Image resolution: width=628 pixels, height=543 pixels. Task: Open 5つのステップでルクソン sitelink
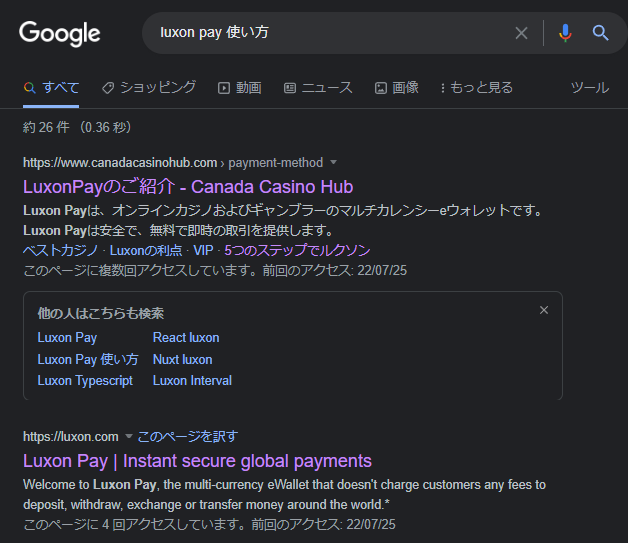[297, 250]
